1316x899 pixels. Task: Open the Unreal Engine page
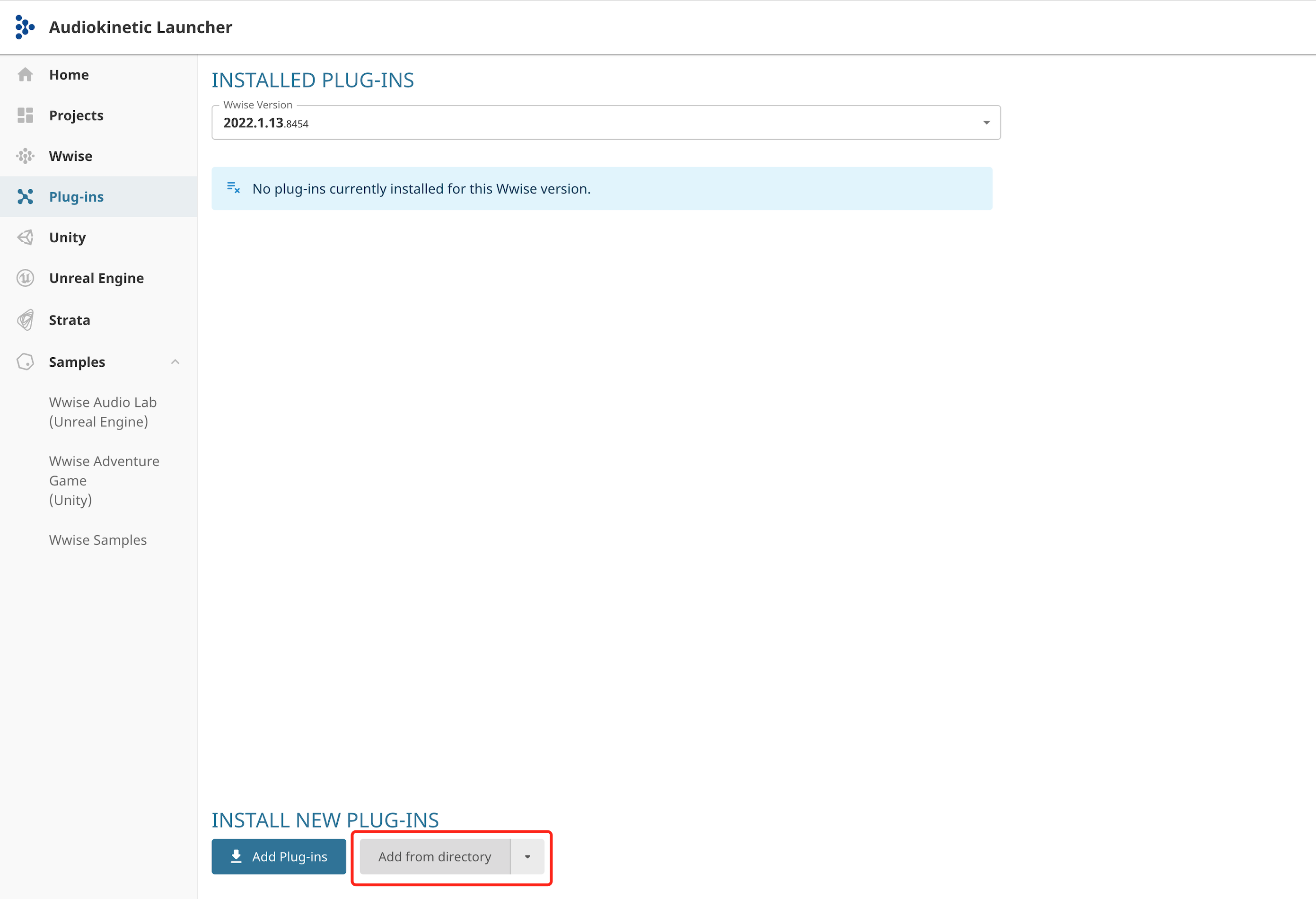(x=98, y=278)
